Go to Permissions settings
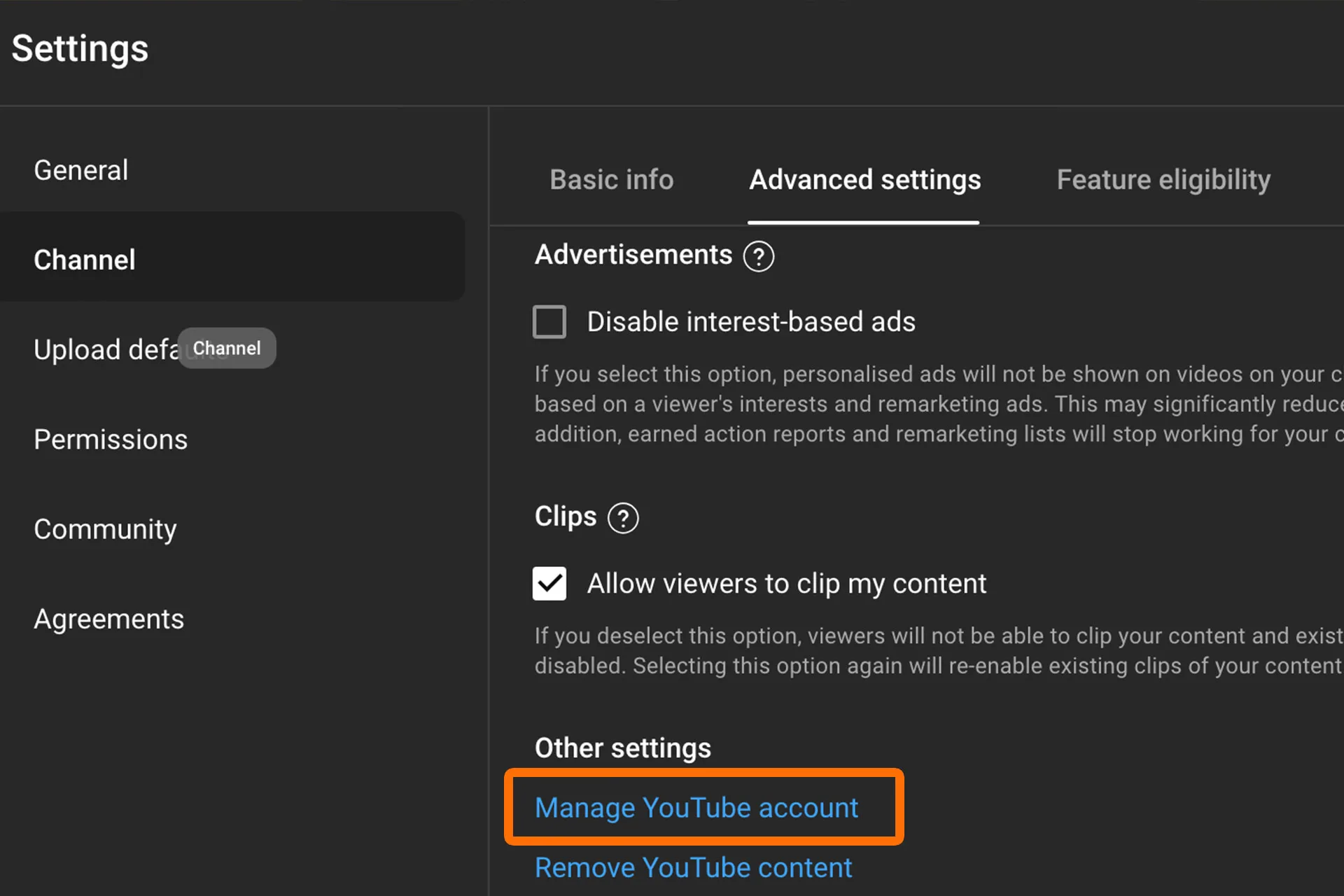The image size is (1344, 896). (111, 440)
